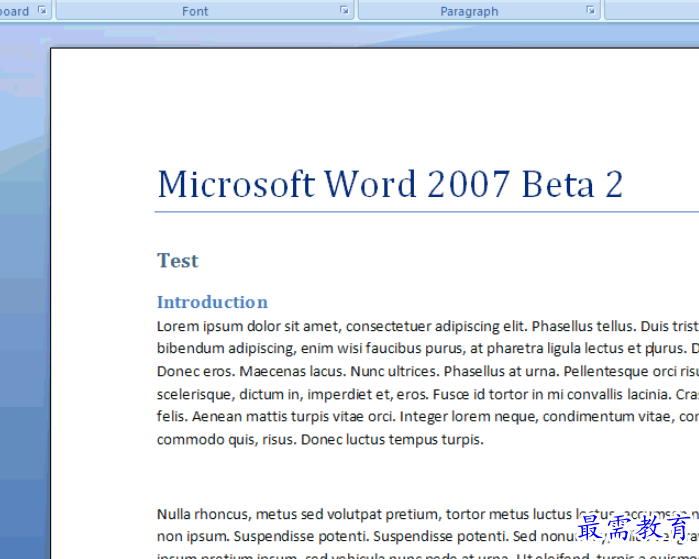Click the "Test" heading
The width and height of the screenshot is (699, 559).
177,260
